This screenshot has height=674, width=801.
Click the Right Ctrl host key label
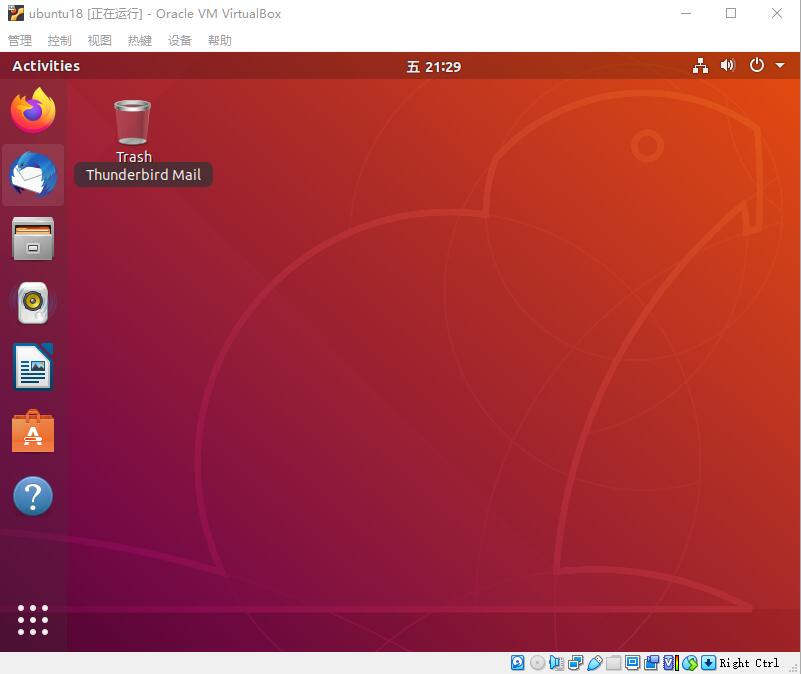pyautogui.click(x=749, y=663)
